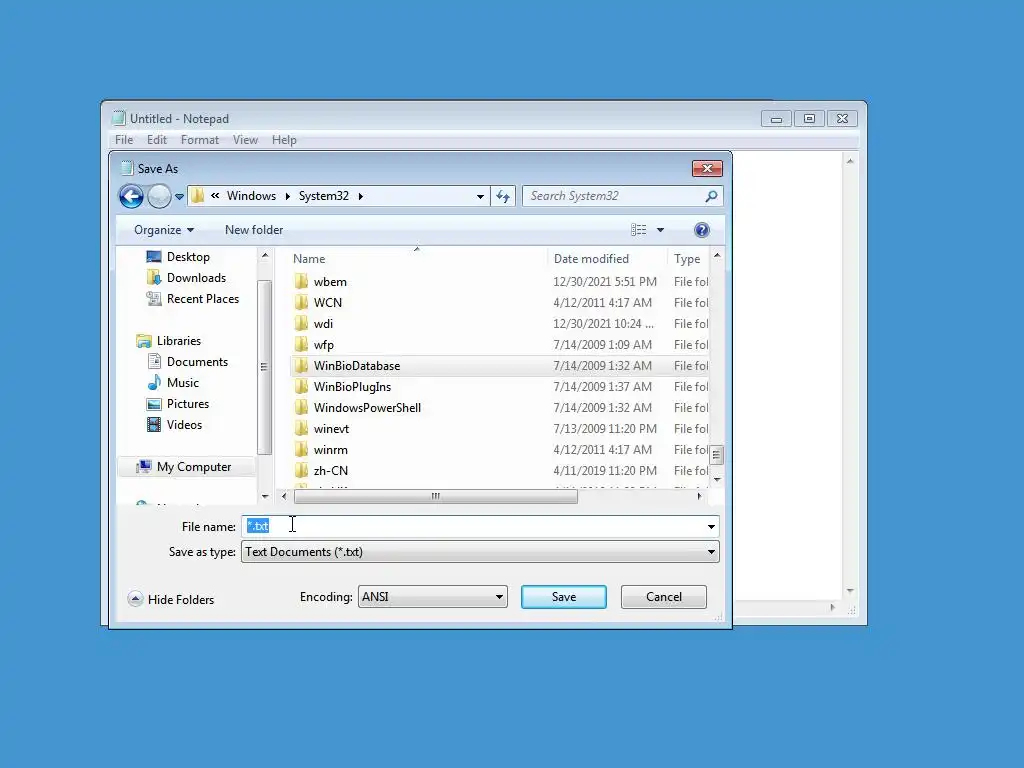Open the Organize menu
This screenshot has width=1024, height=768.
164,230
